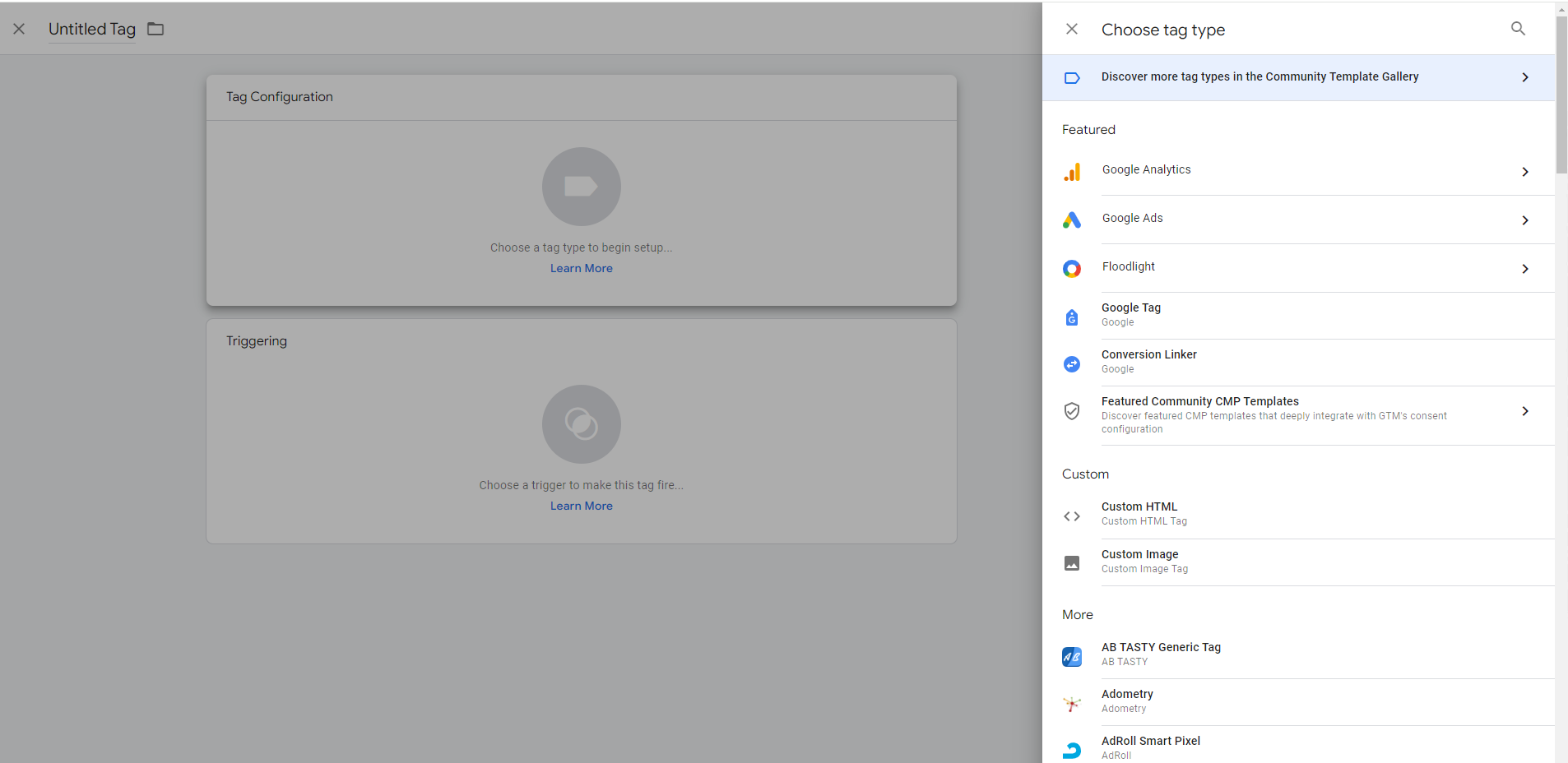Edit the Untitled Tag name field
This screenshot has height=763, width=1568.
click(x=92, y=29)
